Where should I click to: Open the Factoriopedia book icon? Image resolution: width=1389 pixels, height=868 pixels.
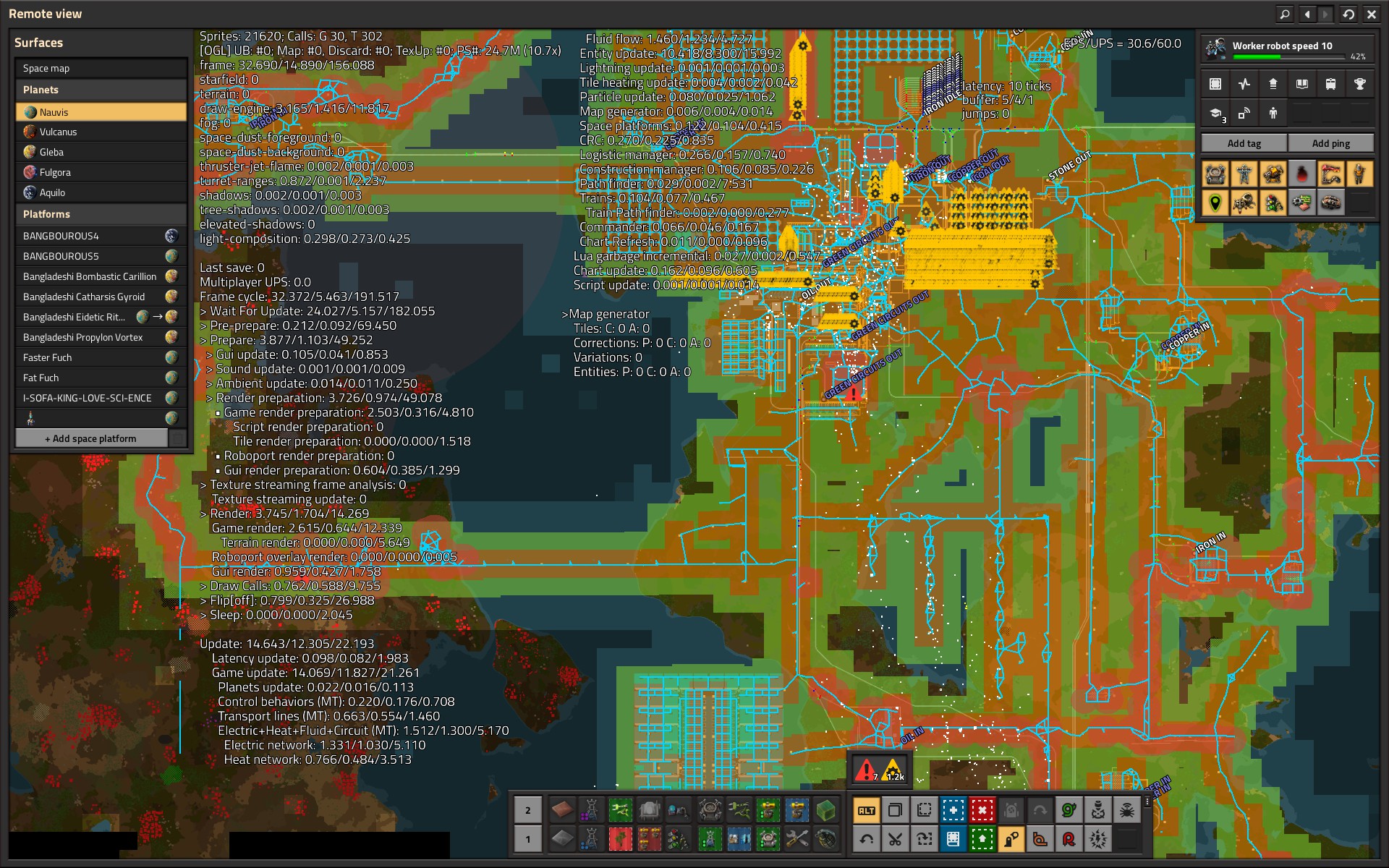pos(1302,84)
